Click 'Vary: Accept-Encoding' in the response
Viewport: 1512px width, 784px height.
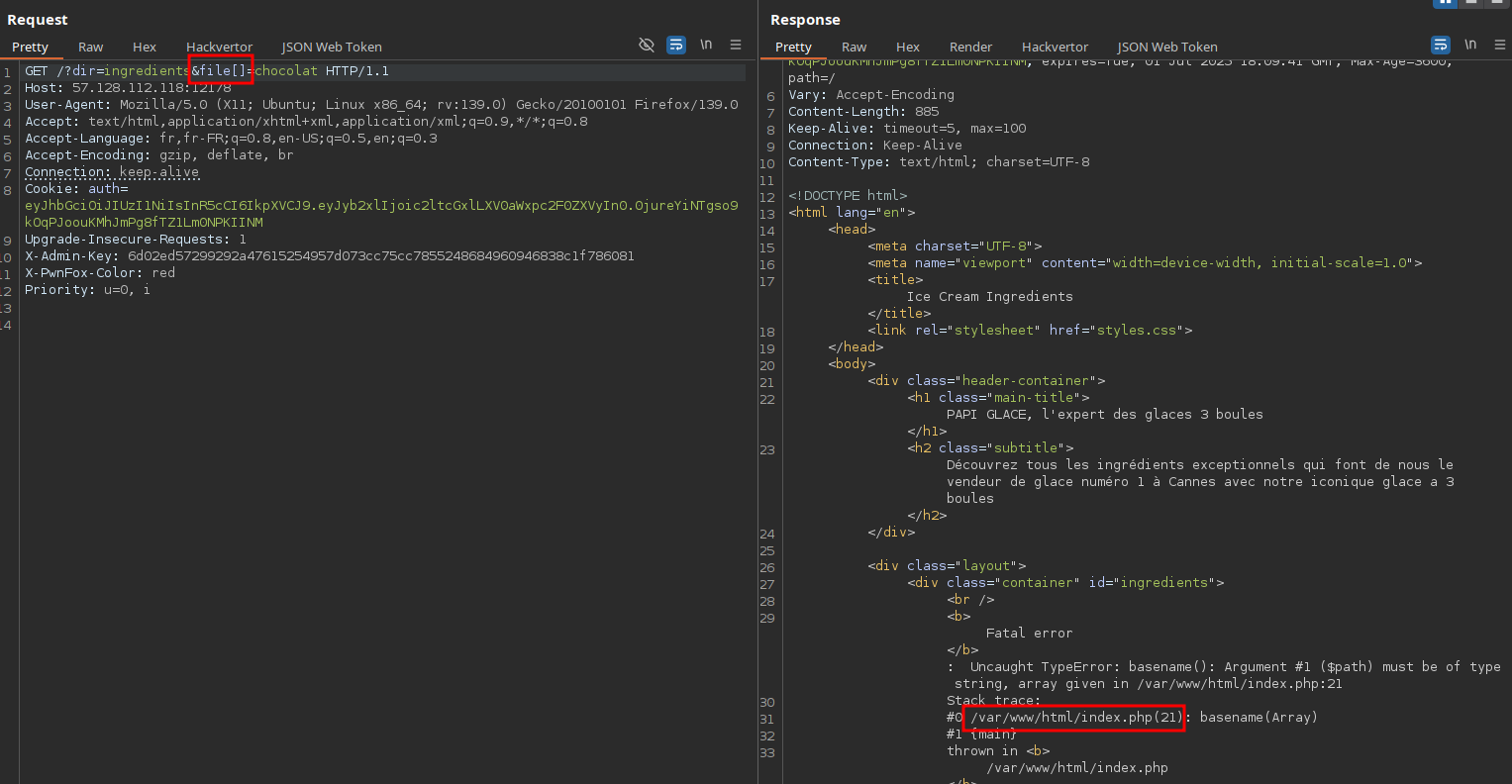pyautogui.click(x=871, y=95)
